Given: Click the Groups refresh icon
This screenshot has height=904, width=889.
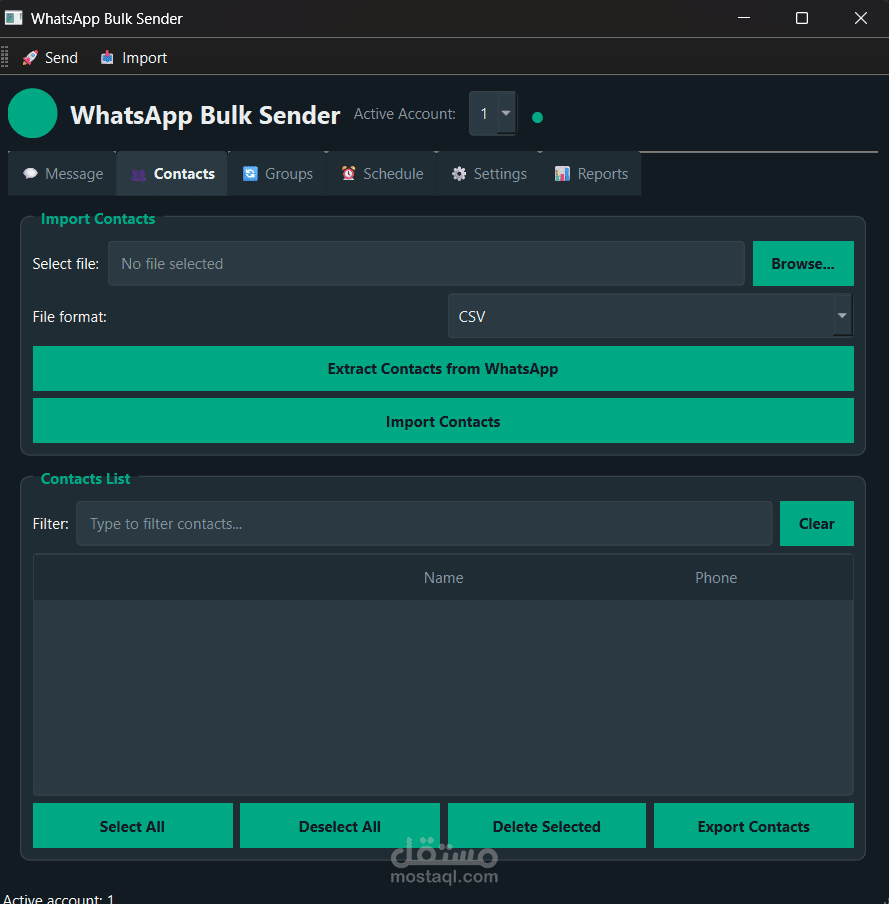Looking at the screenshot, I should pyautogui.click(x=250, y=174).
